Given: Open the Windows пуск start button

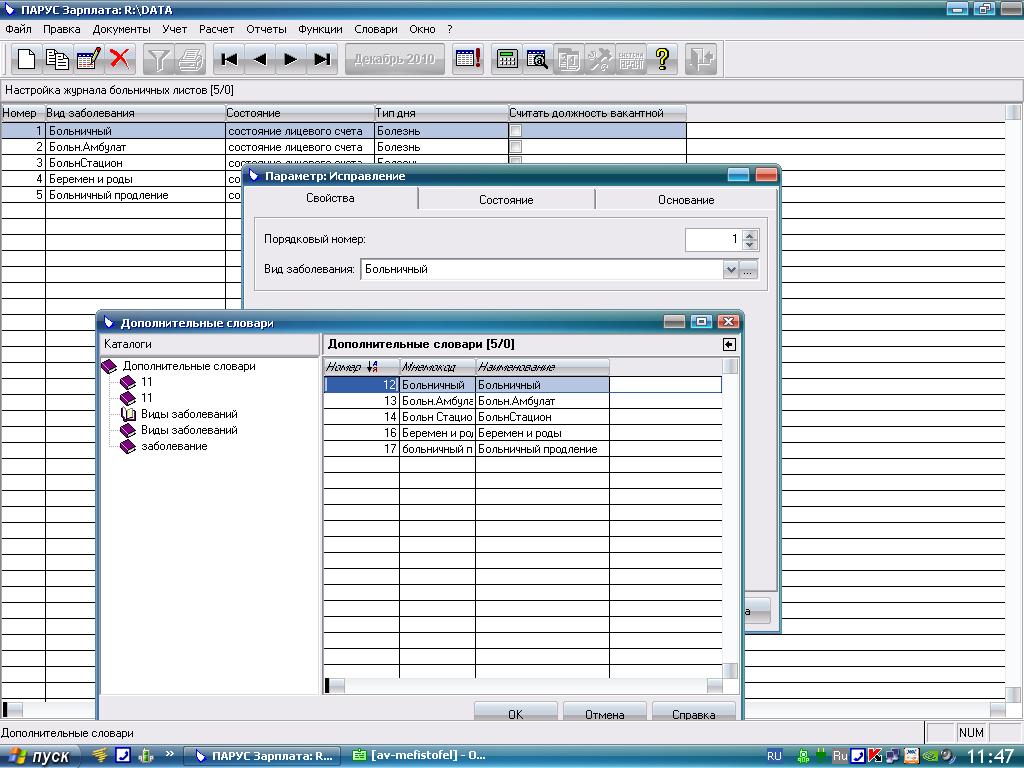Looking at the screenshot, I should point(38,757).
